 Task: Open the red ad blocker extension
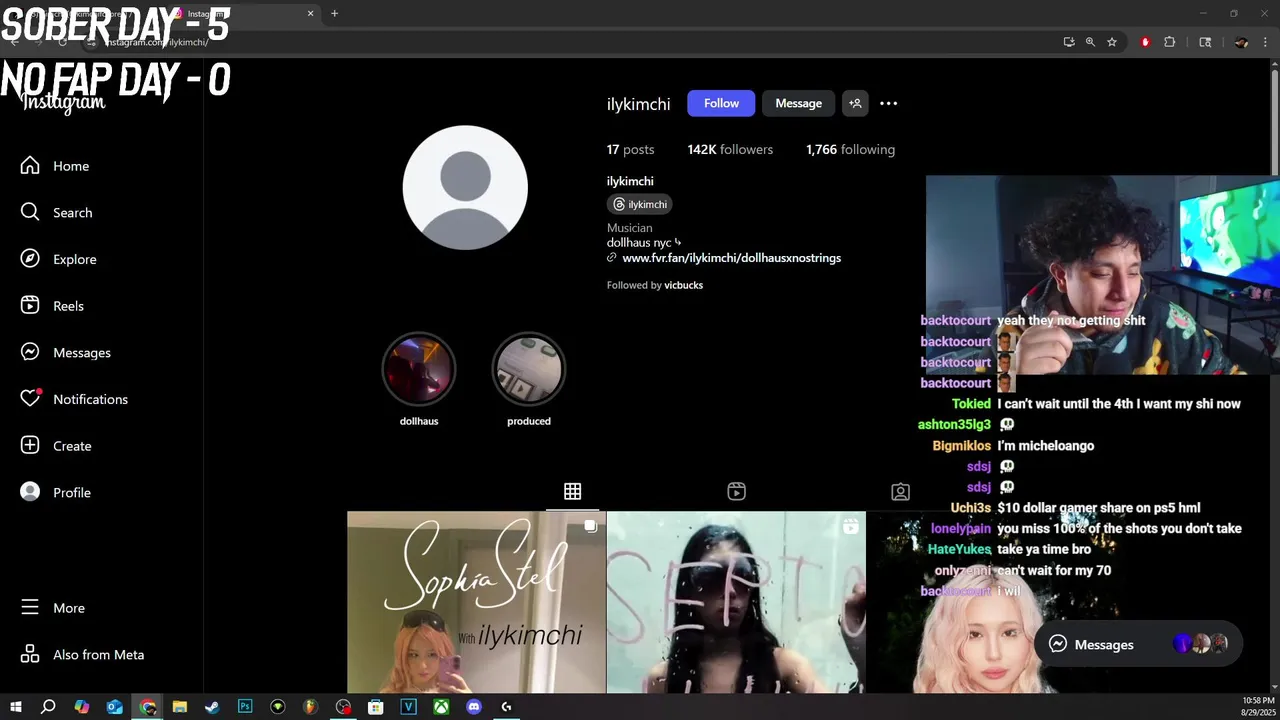click(1145, 42)
